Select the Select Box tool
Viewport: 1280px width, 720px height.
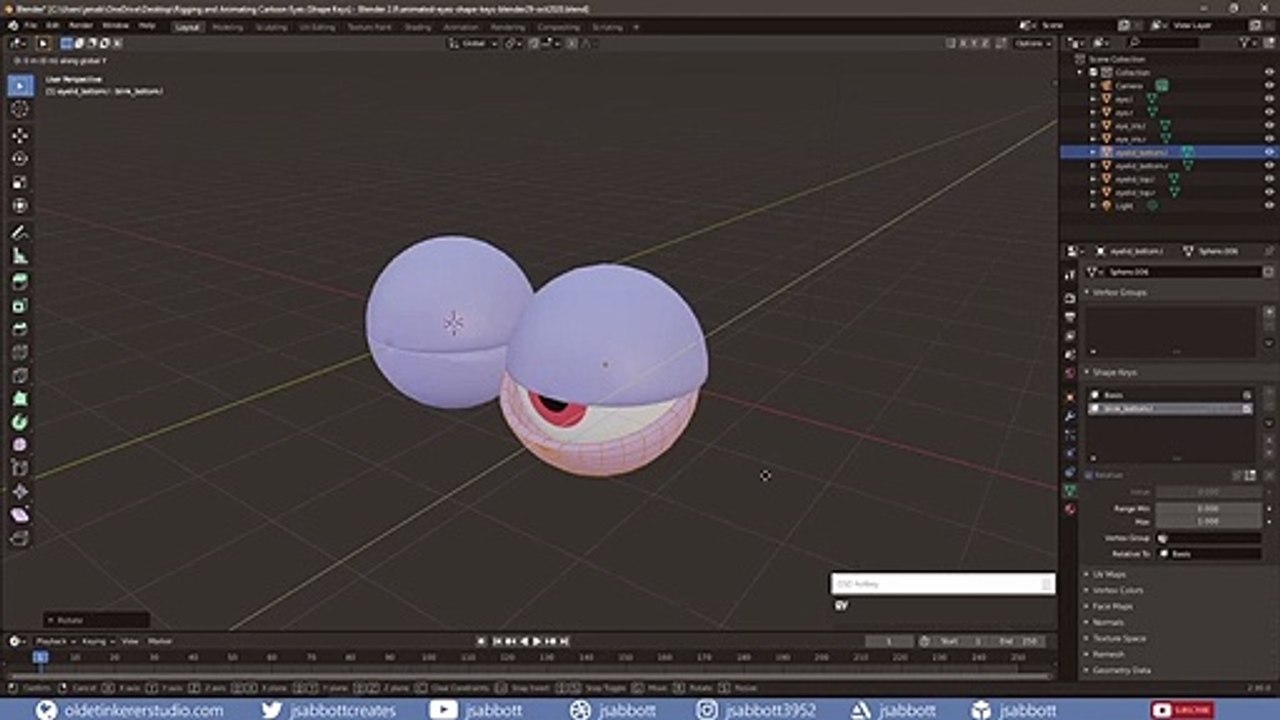point(20,85)
